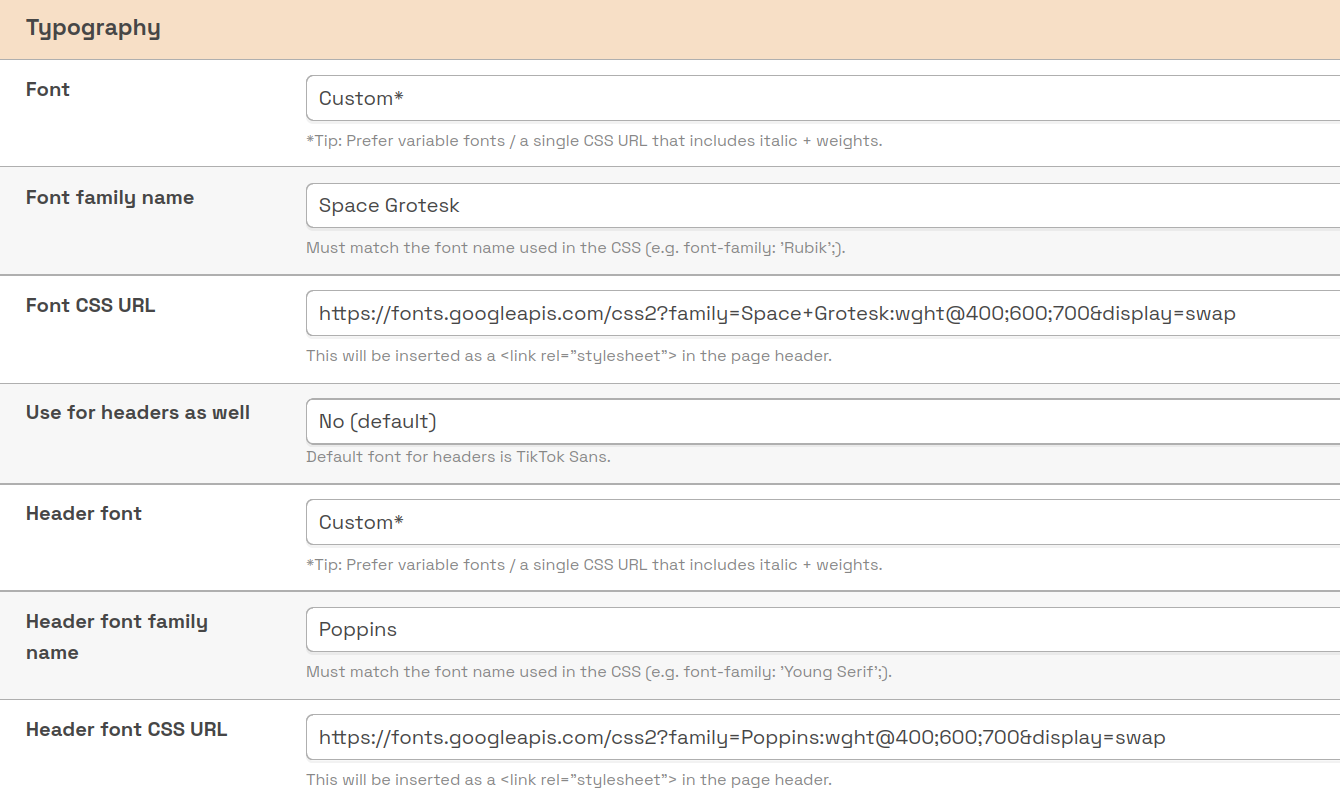Focus the Header font CSS URL field
The width and height of the screenshot is (1340, 802).
coord(820,738)
